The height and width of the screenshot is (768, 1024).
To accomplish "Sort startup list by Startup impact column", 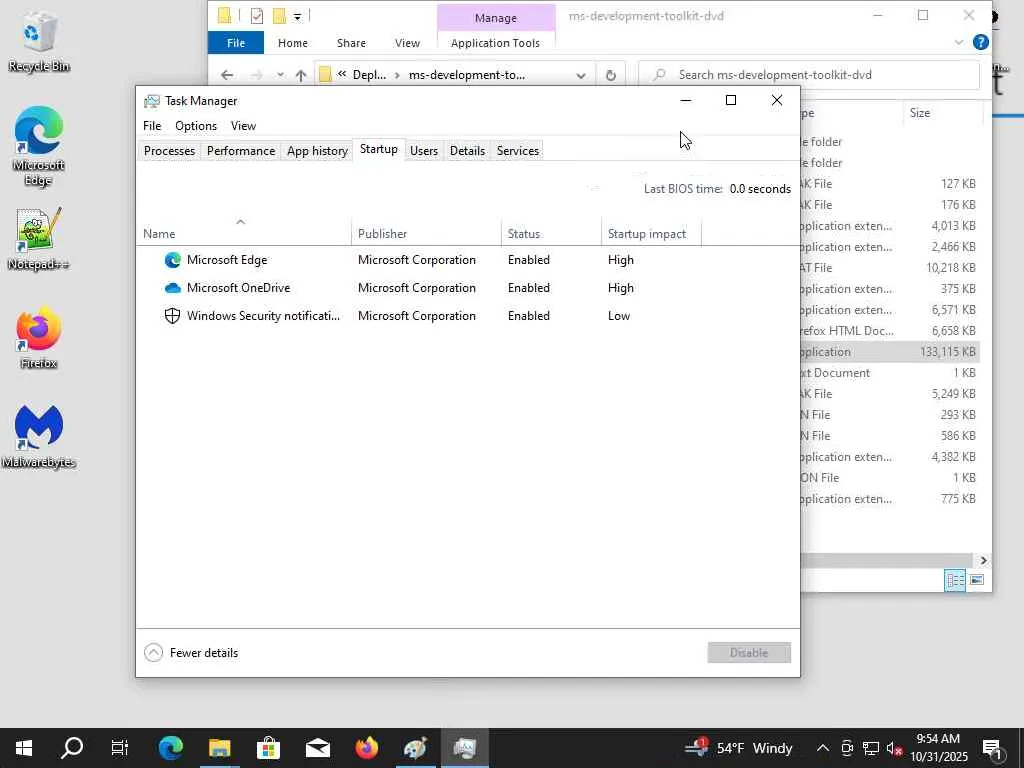I will tap(651, 233).
